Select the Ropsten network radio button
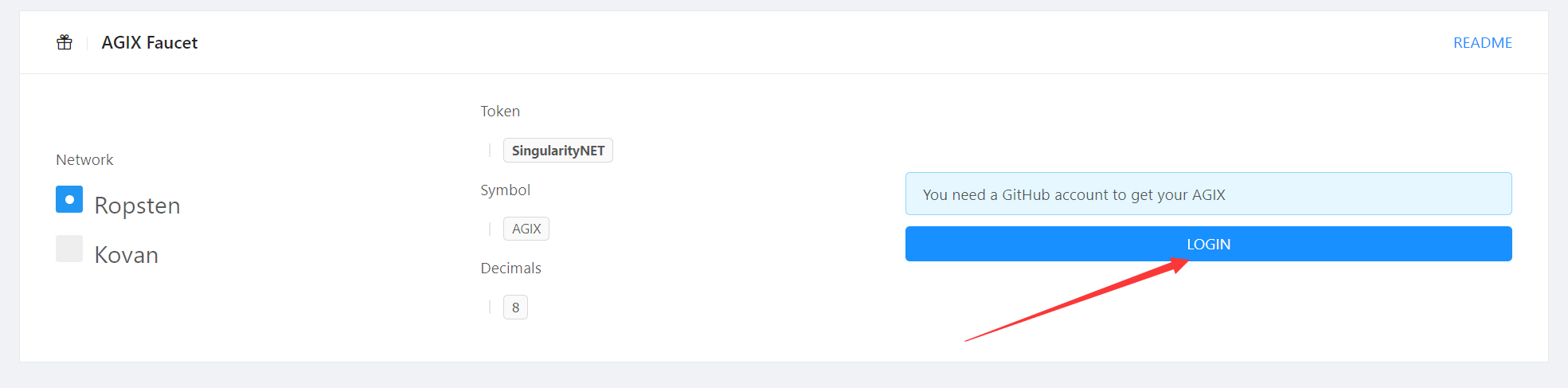 click(69, 199)
